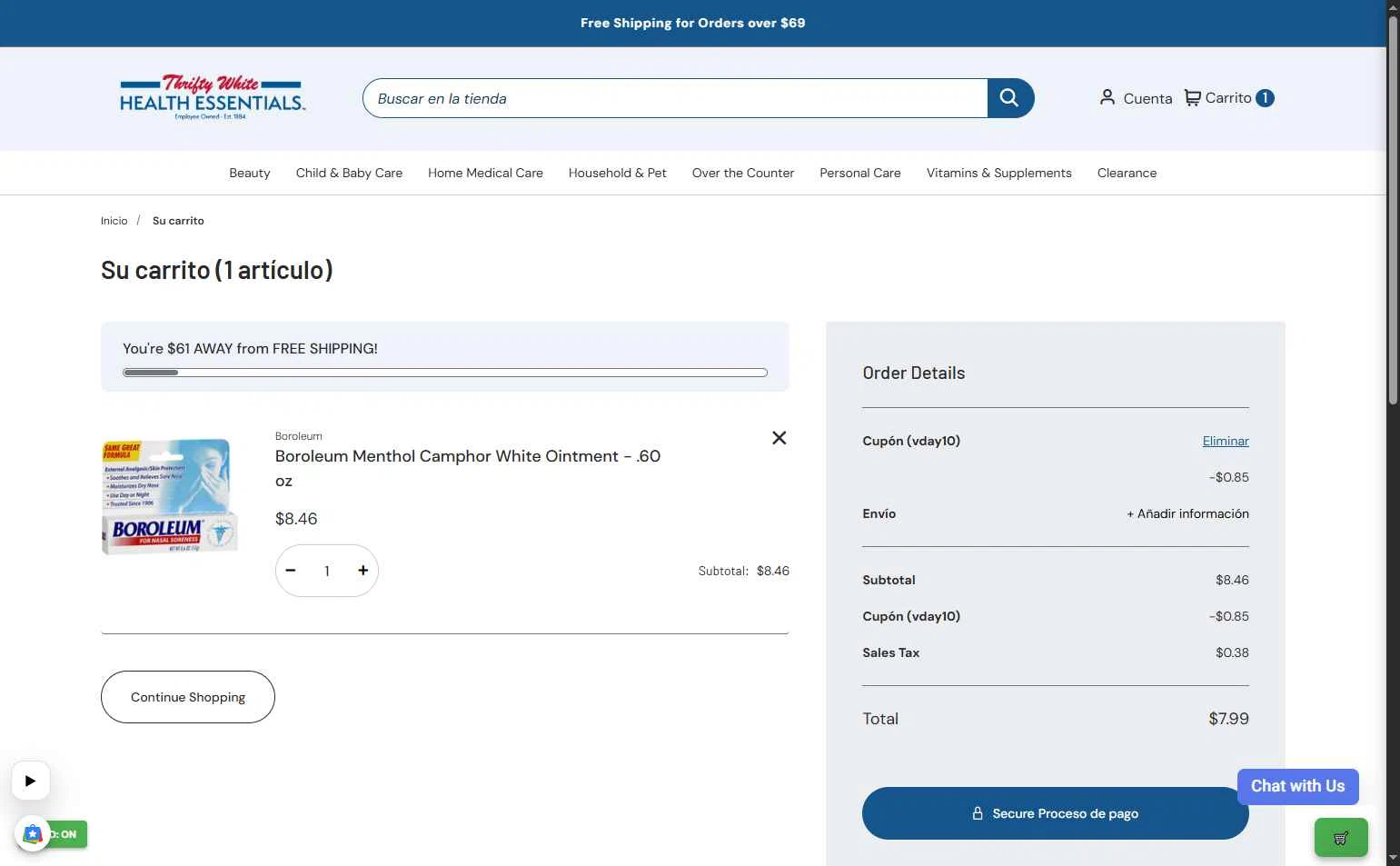Open Over the Counter category
Screen dimensions: 1400x866
point(743,173)
